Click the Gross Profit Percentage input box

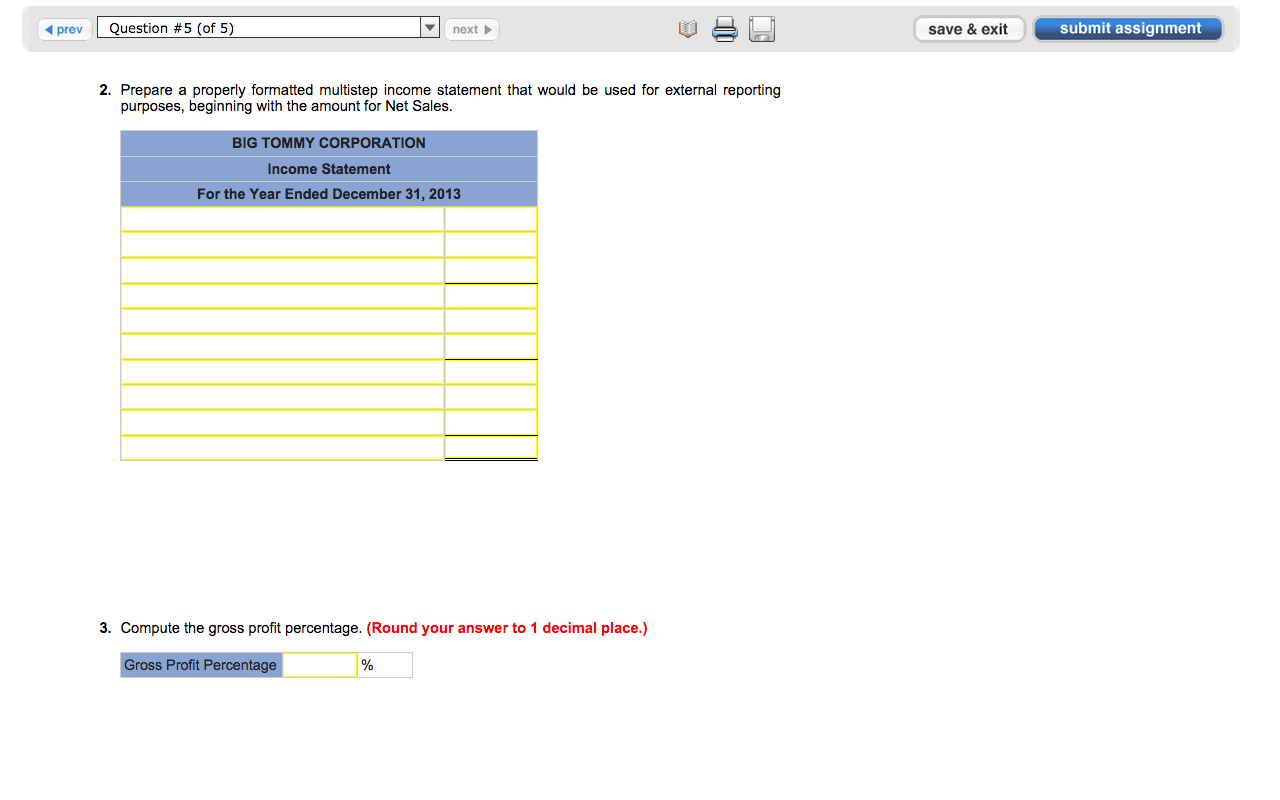point(320,665)
